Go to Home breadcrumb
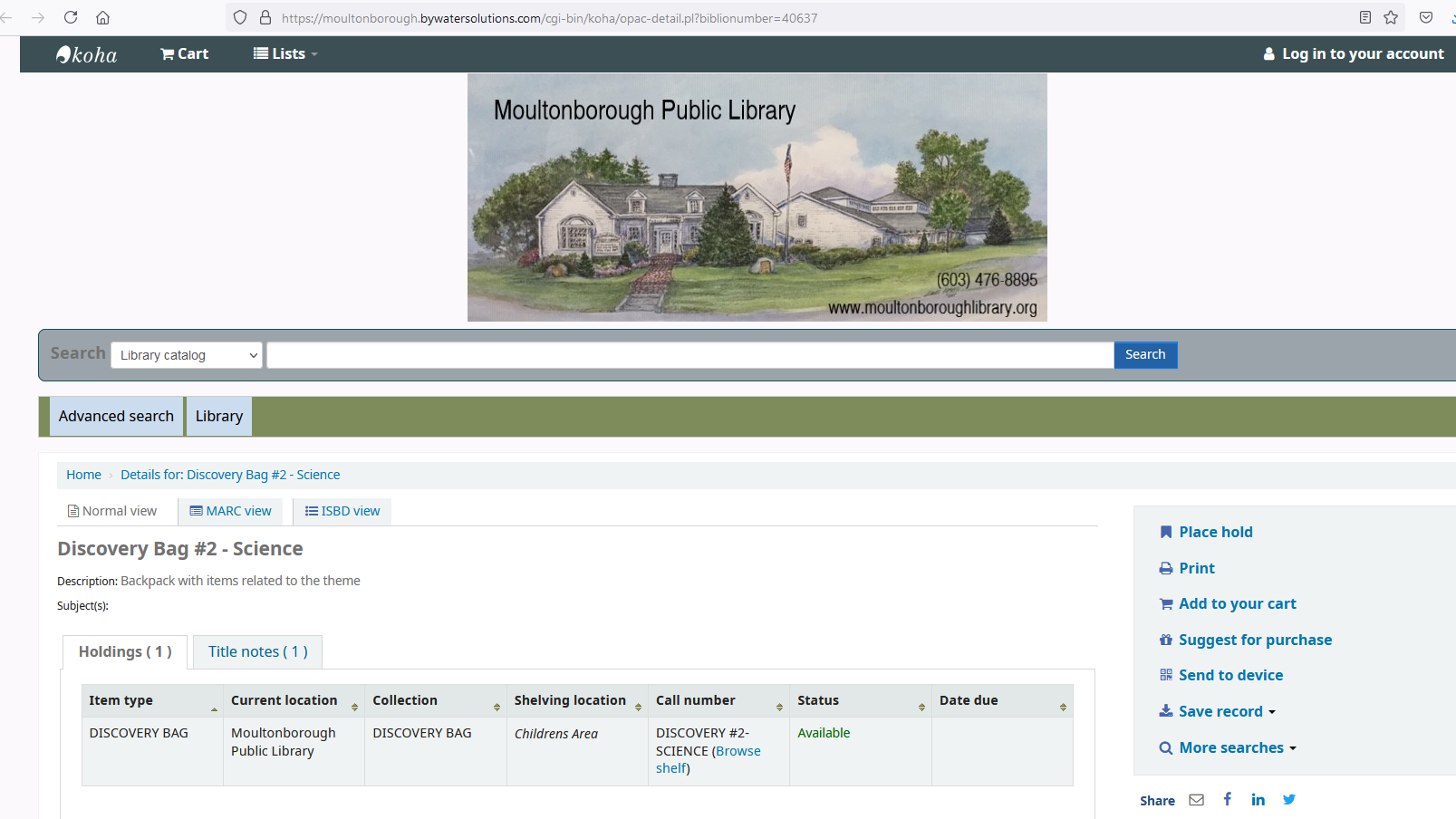Image resolution: width=1456 pixels, height=819 pixels. pos(83,475)
